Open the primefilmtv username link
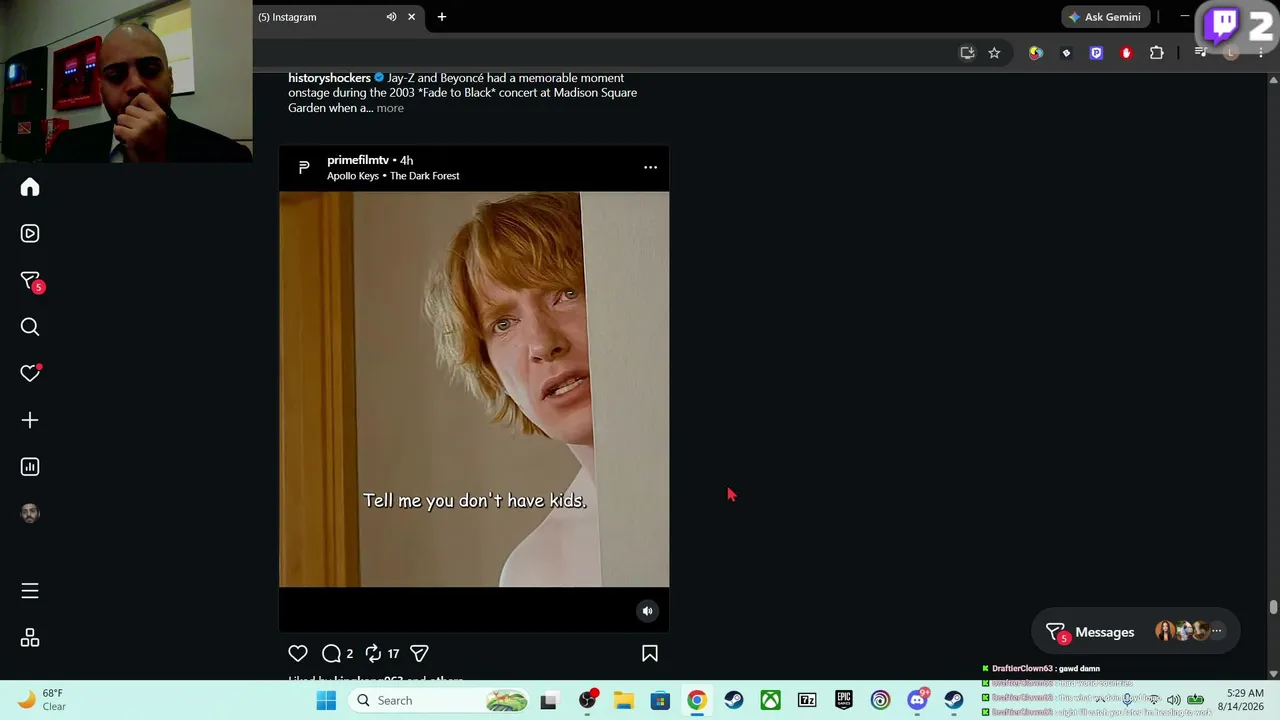 [358, 160]
